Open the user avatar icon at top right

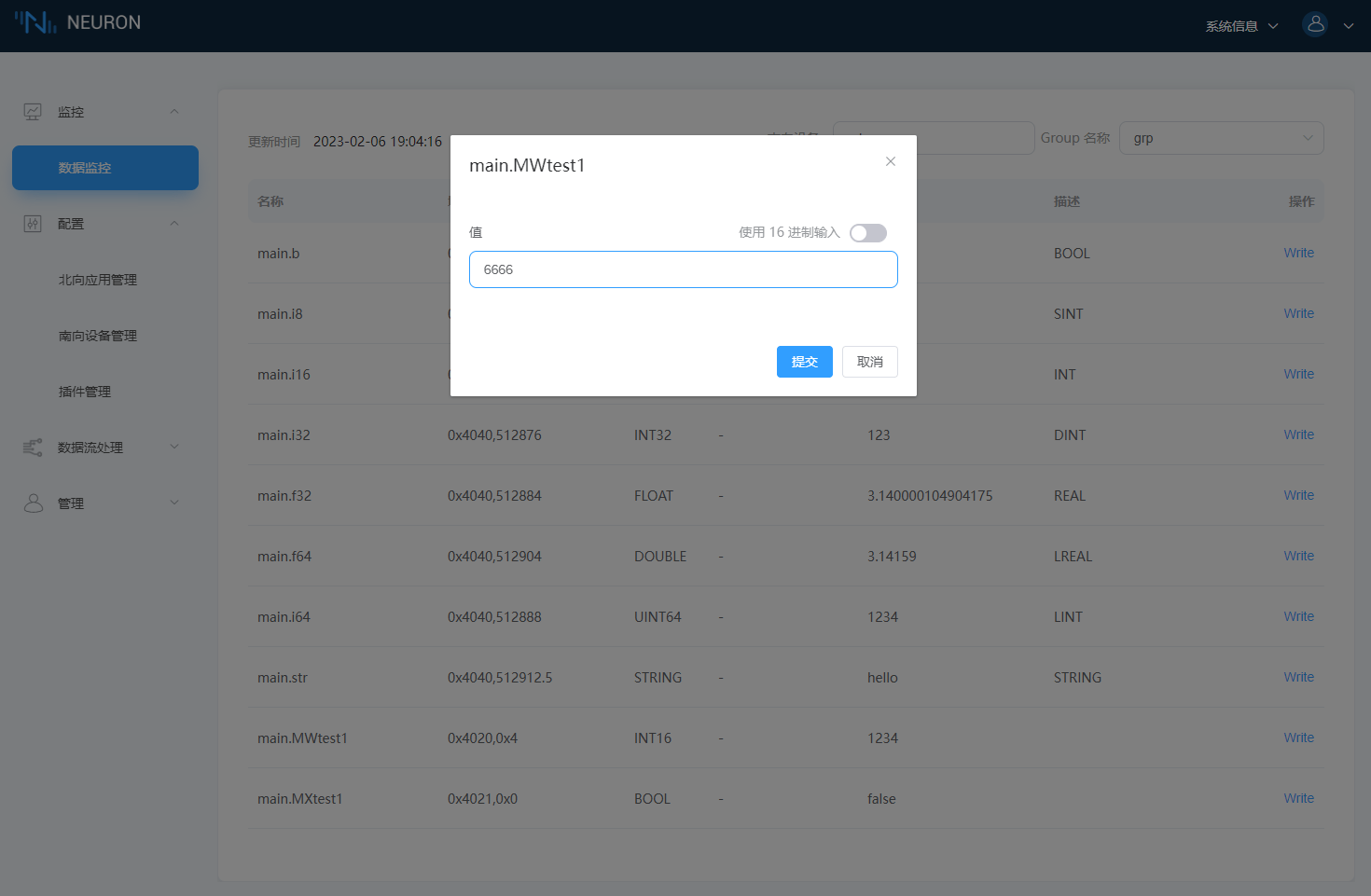tap(1315, 24)
